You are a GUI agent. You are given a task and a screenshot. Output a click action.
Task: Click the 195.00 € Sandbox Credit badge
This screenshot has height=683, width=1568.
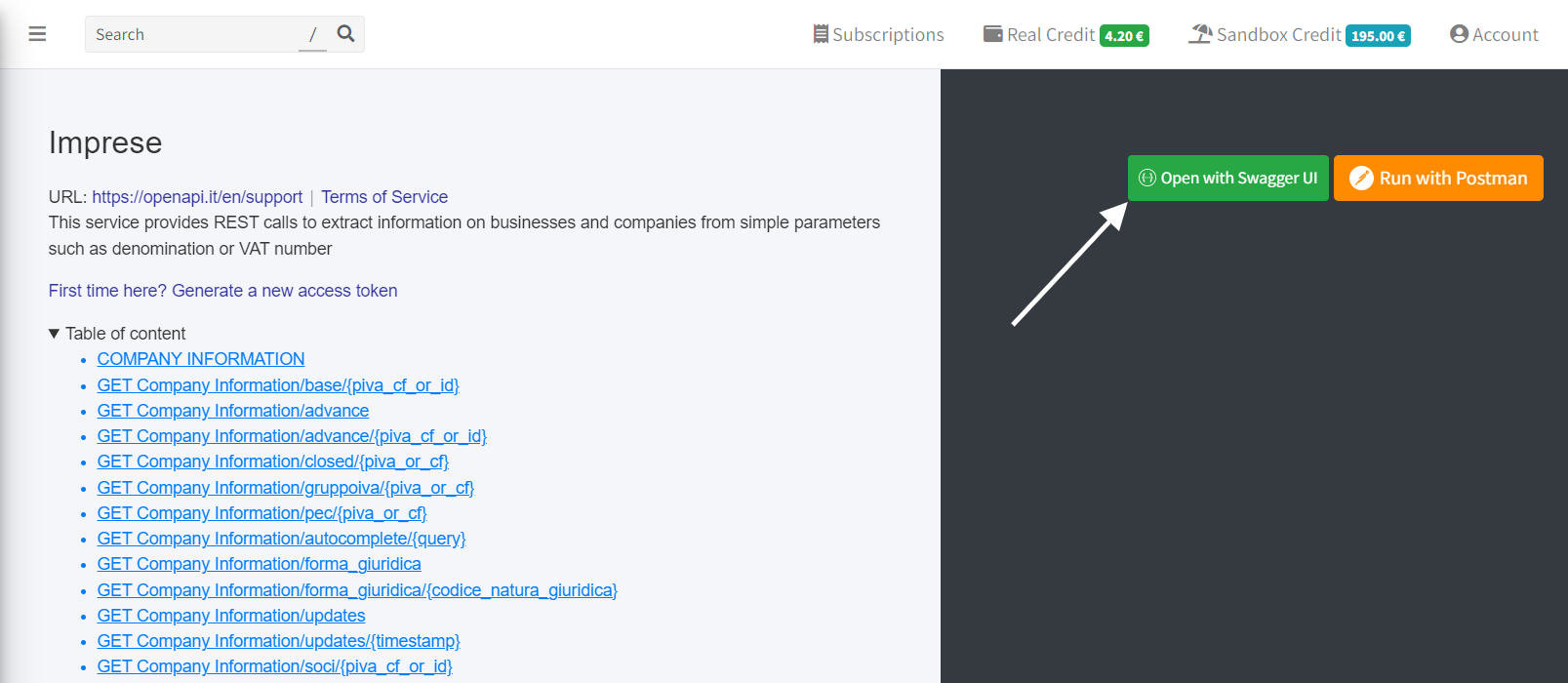(x=1378, y=36)
